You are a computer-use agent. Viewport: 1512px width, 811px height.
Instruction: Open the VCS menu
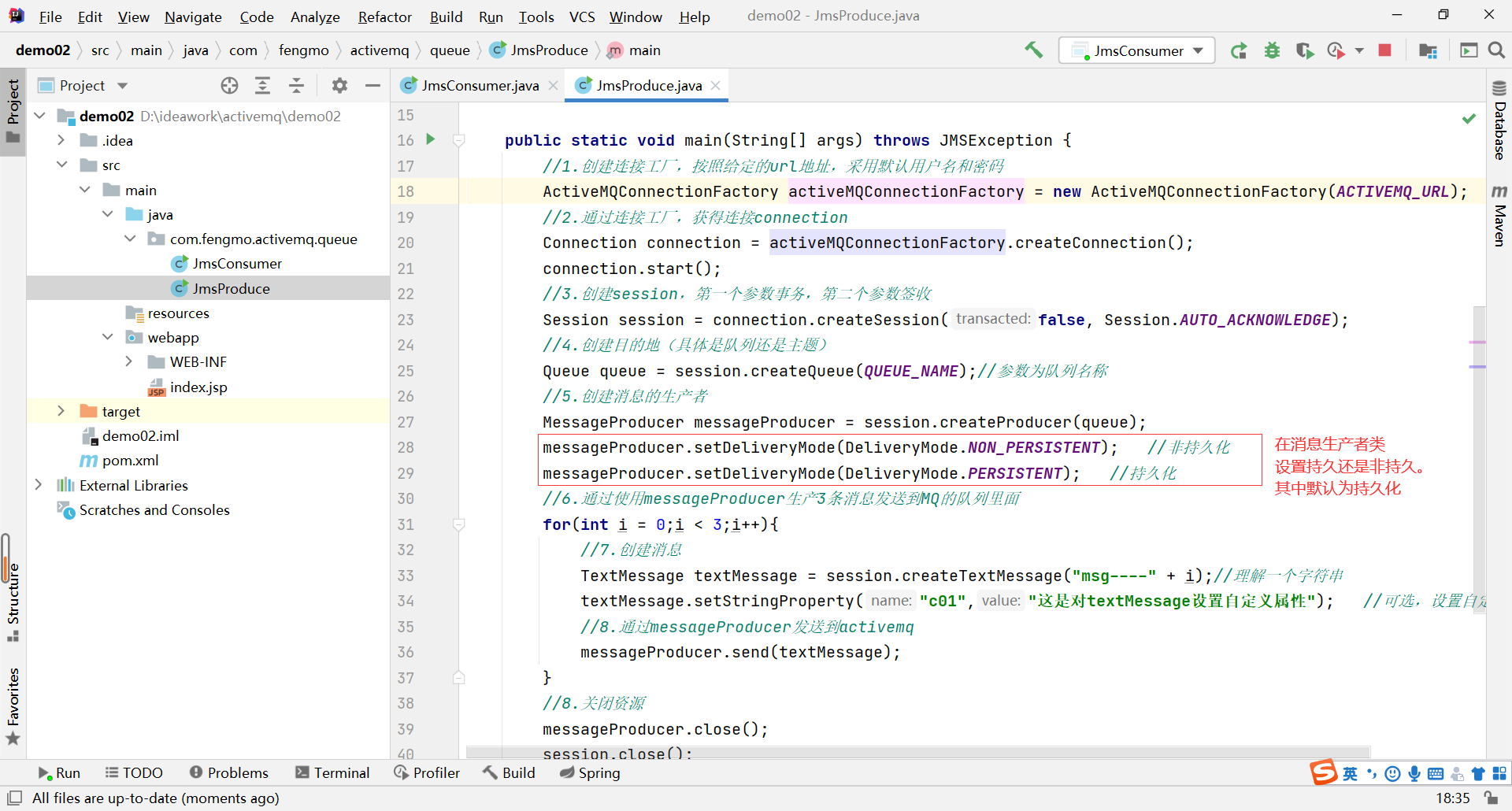582,17
